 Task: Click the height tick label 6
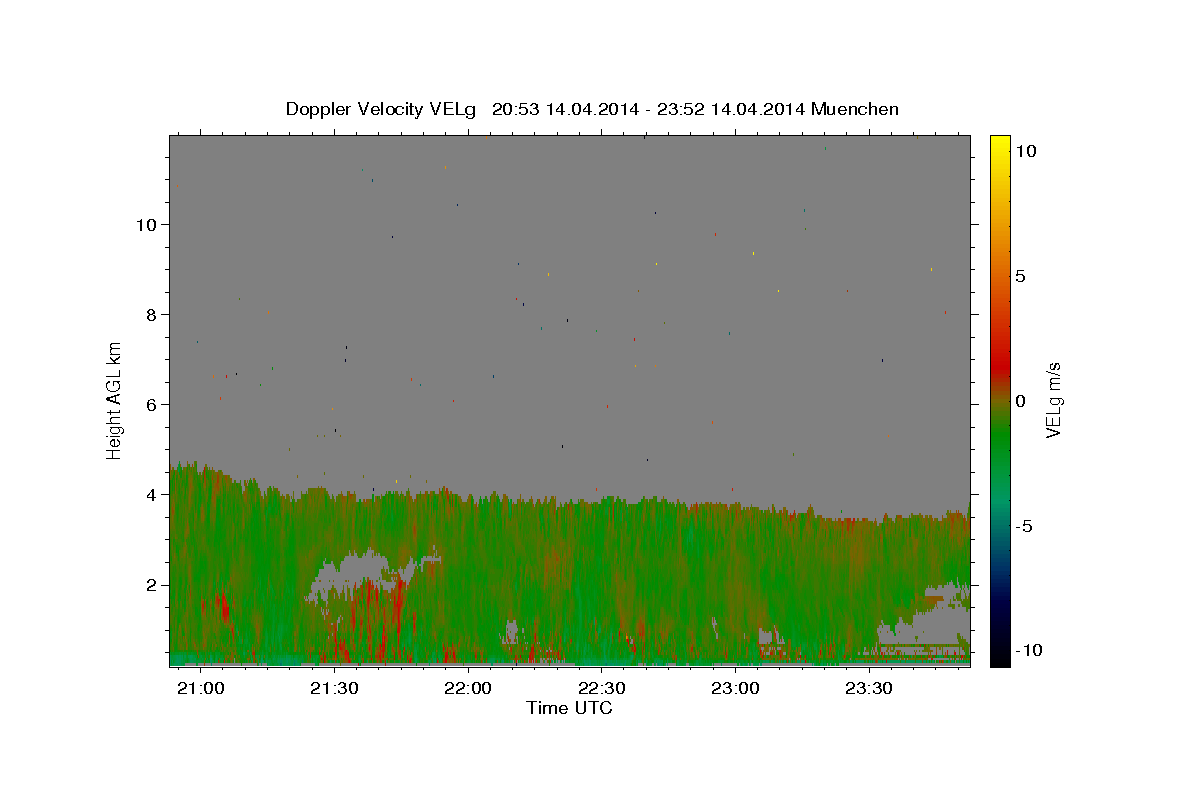pyautogui.click(x=150, y=404)
